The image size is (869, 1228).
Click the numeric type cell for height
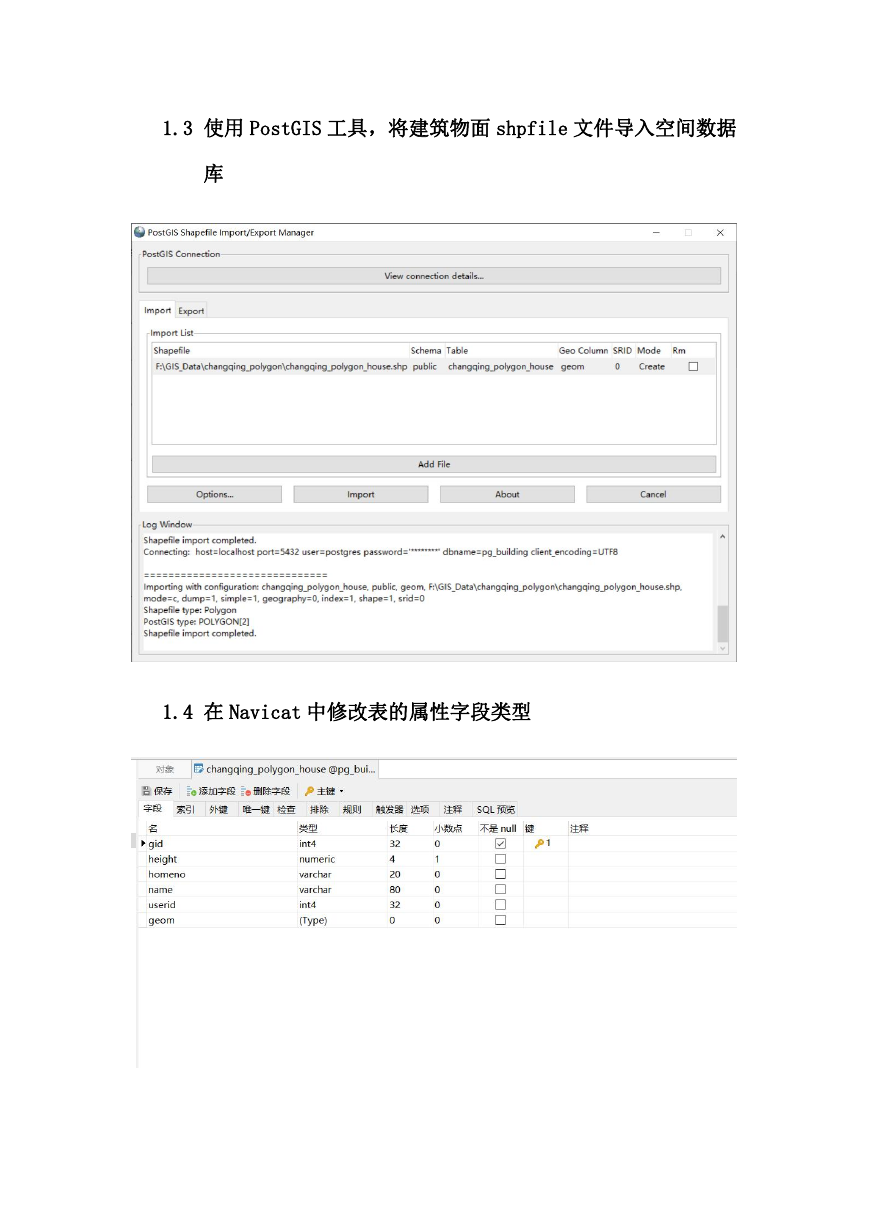(x=317, y=859)
